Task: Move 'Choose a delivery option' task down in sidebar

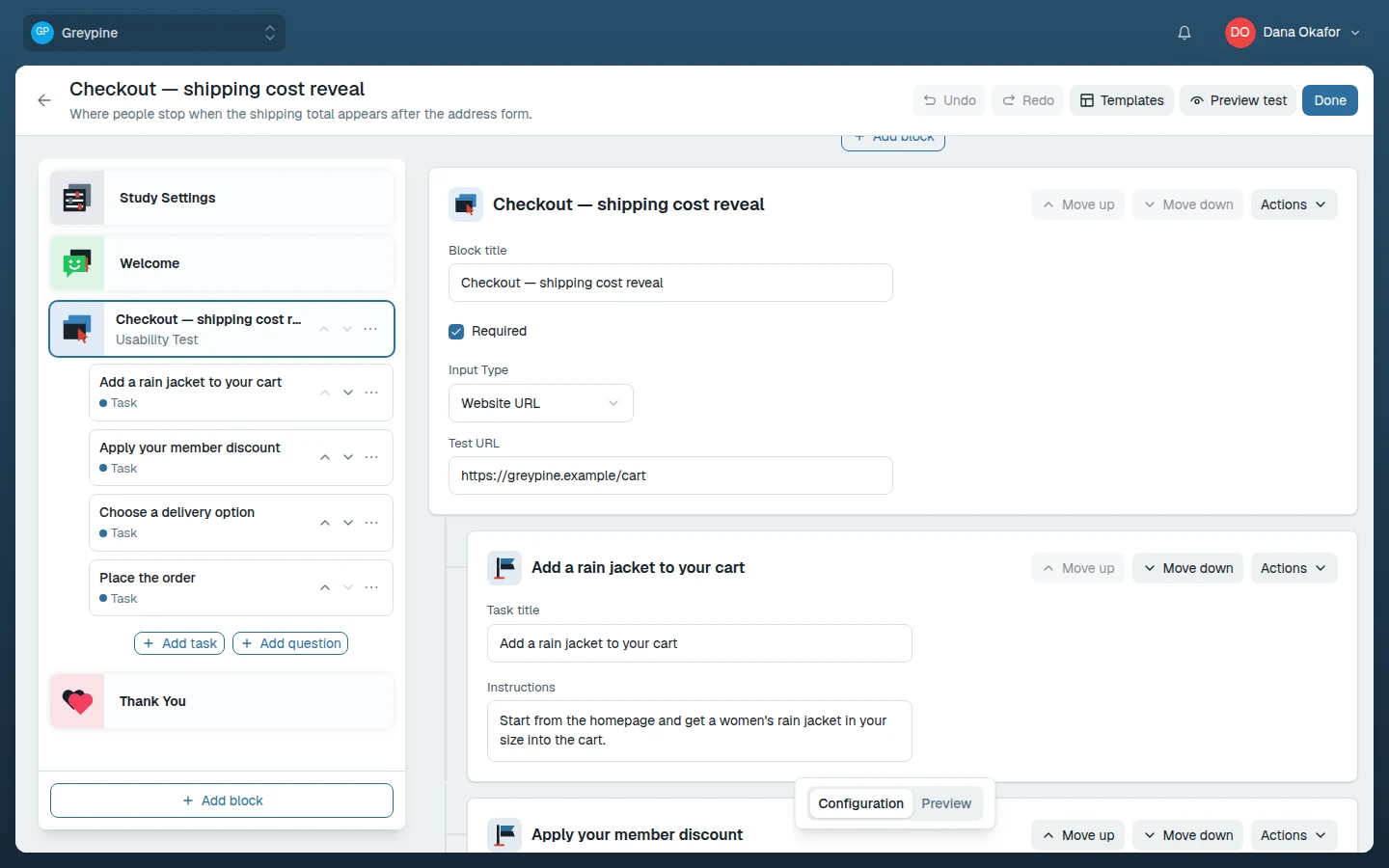Action: click(x=348, y=523)
